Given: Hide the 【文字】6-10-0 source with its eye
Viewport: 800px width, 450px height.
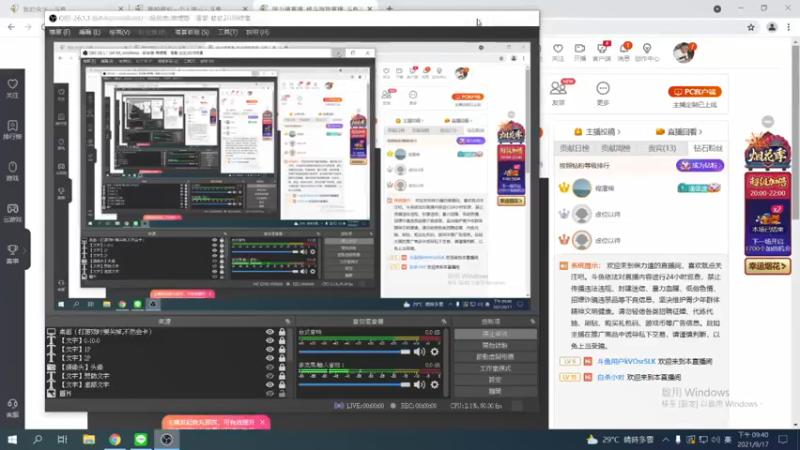Looking at the screenshot, I should coord(269,340).
